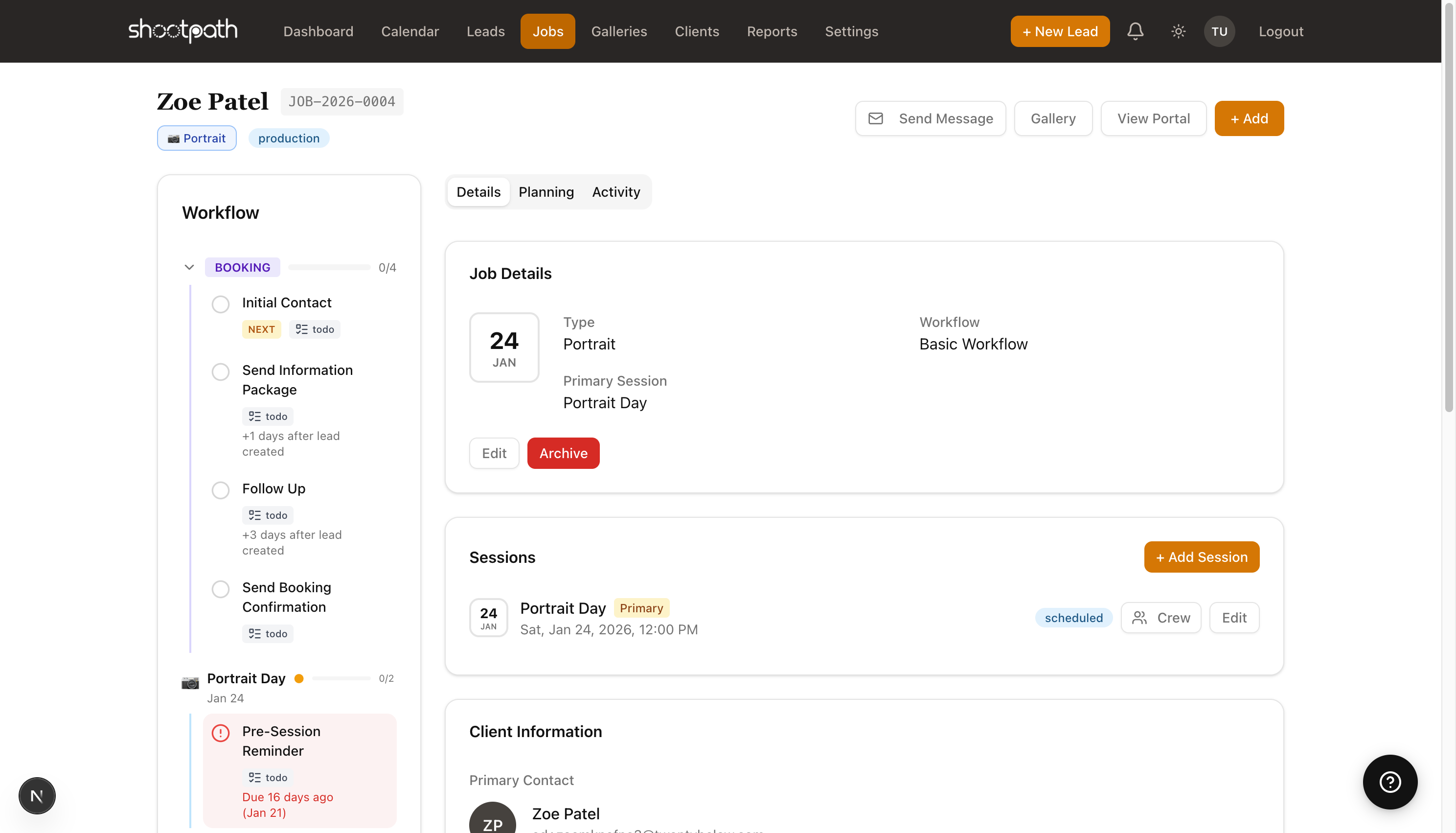Image resolution: width=1456 pixels, height=833 pixels.
Task: Toggle the light/dark theme sun icon
Action: click(x=1178, y=31)
